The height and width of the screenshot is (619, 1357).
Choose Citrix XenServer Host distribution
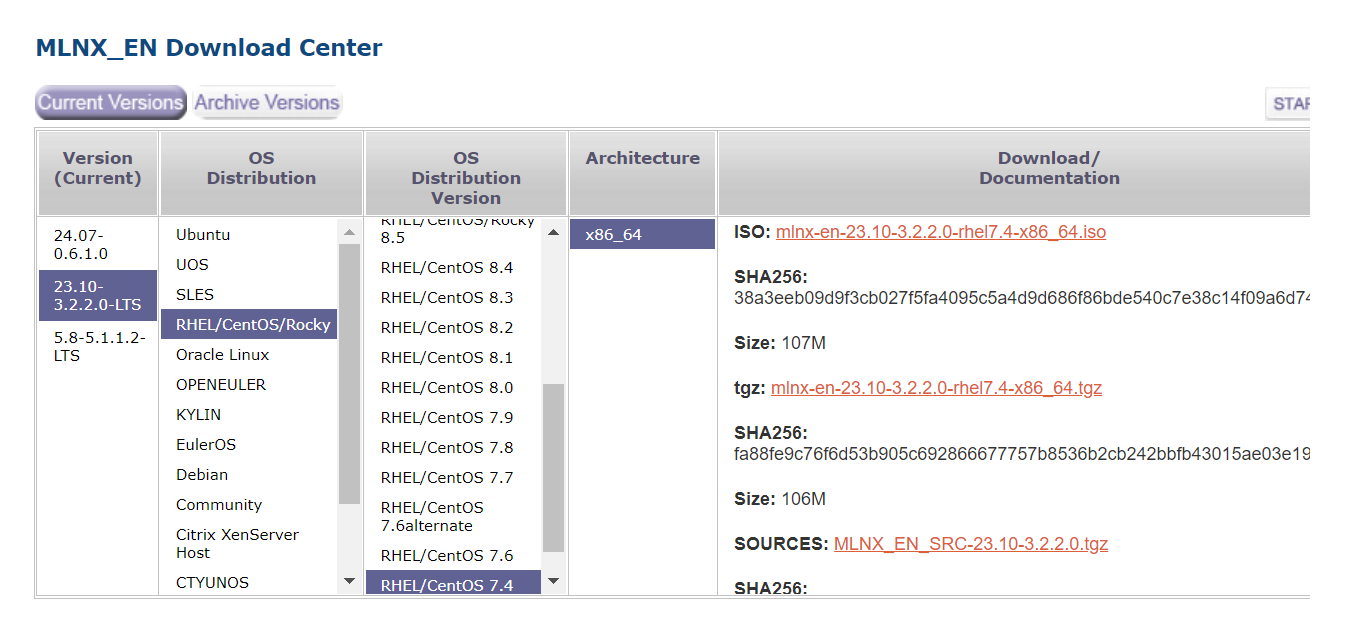249,543
